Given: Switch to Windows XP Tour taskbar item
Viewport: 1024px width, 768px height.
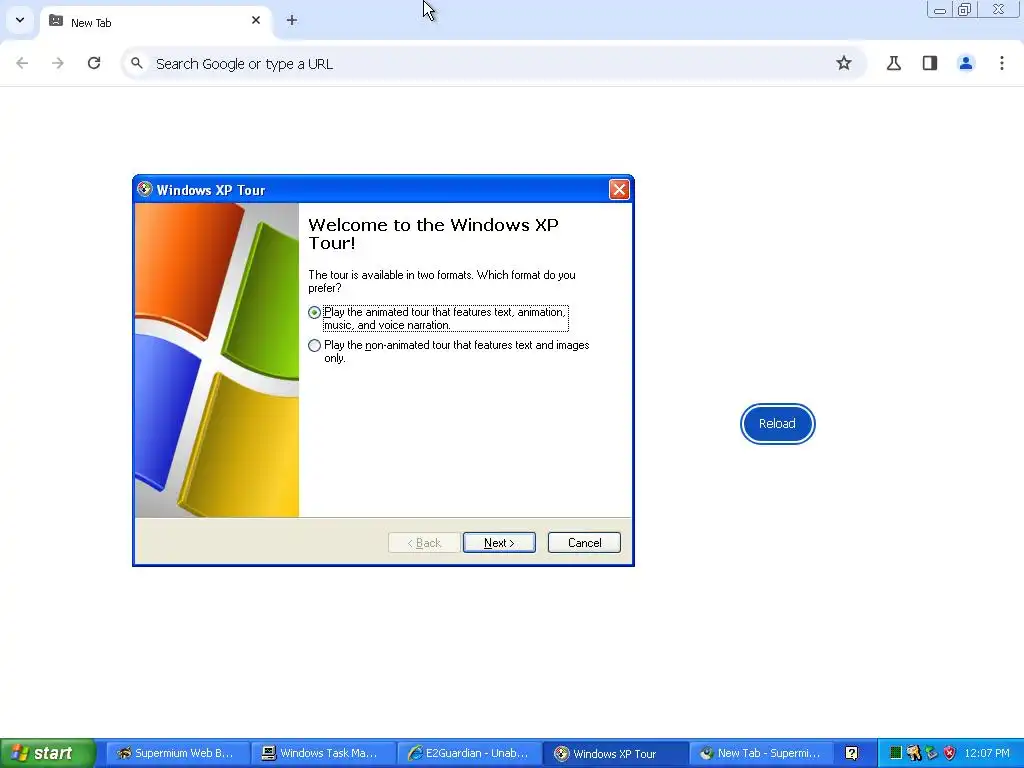Looking at the screenshot, I should pyautogui.click(x=614, y=753).
